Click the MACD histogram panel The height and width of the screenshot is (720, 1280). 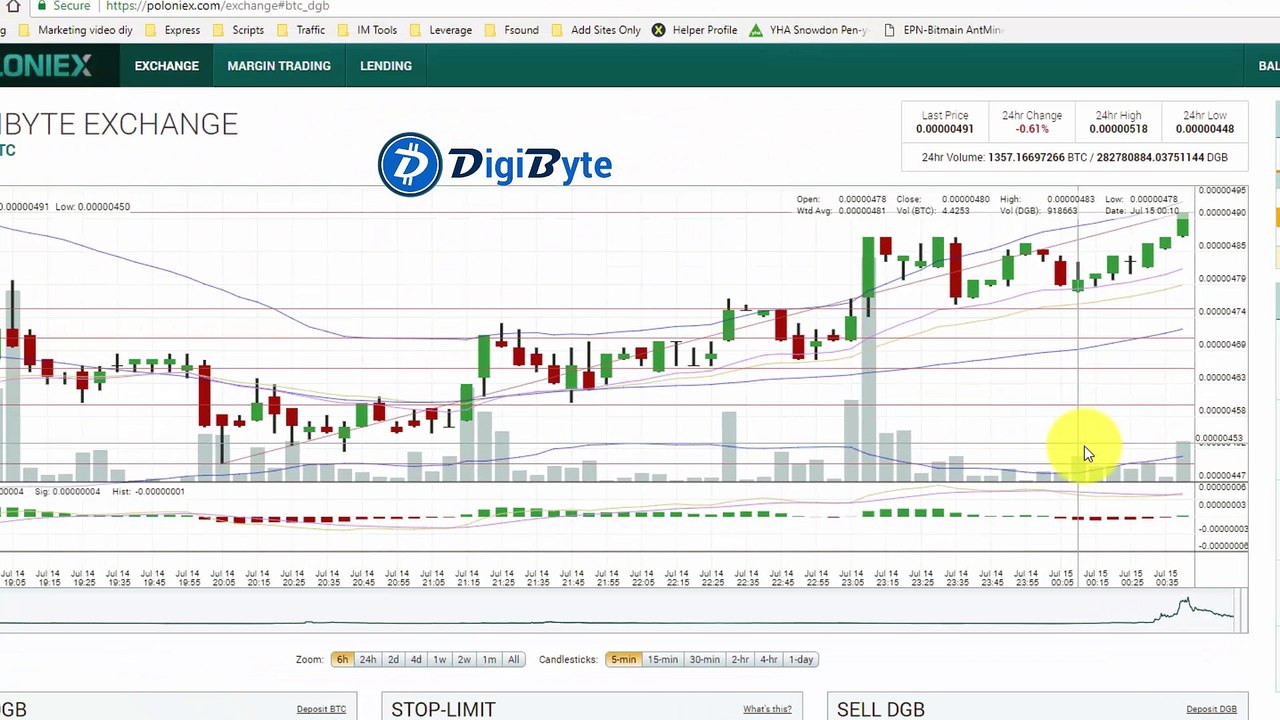pyautogui.click(x=597, y=516)
